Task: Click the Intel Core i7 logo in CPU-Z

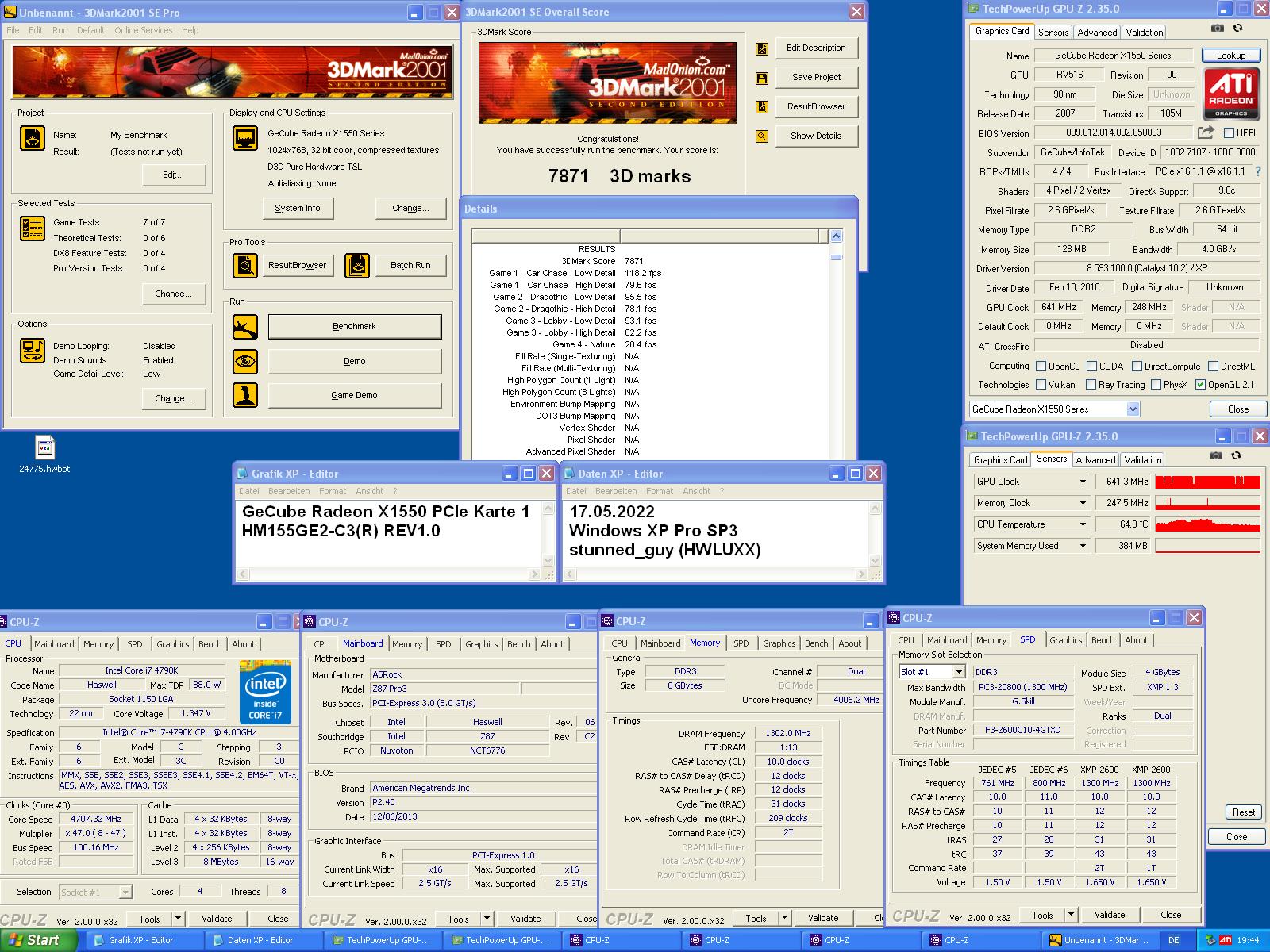Action: (x=265, y=693)
